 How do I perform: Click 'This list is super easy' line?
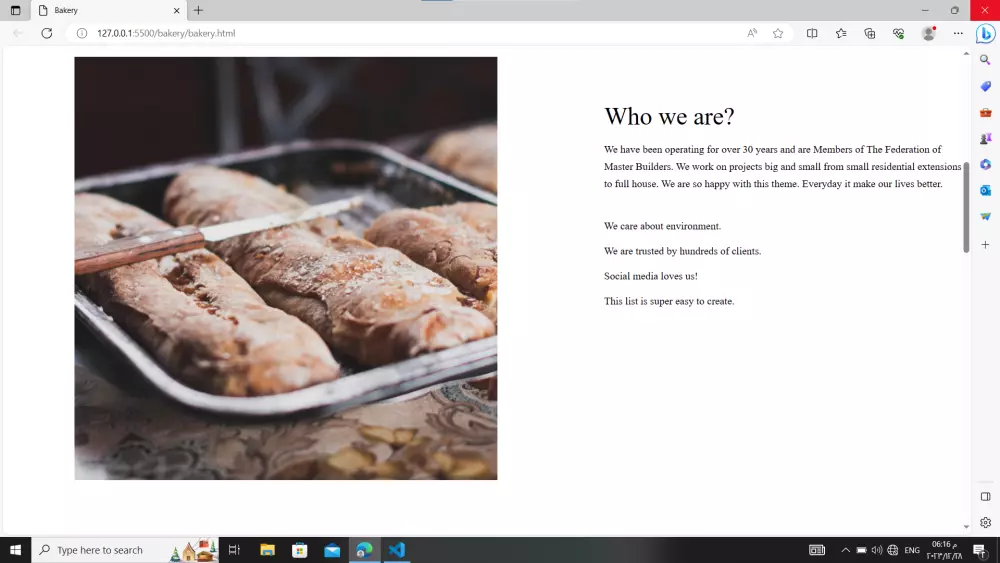click(669, 301)
